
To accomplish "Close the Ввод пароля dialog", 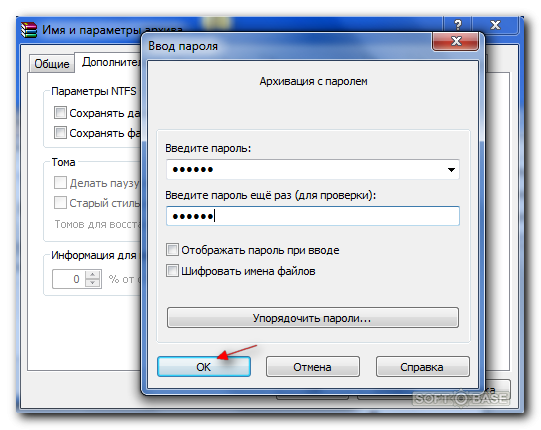I will (456, 41).
